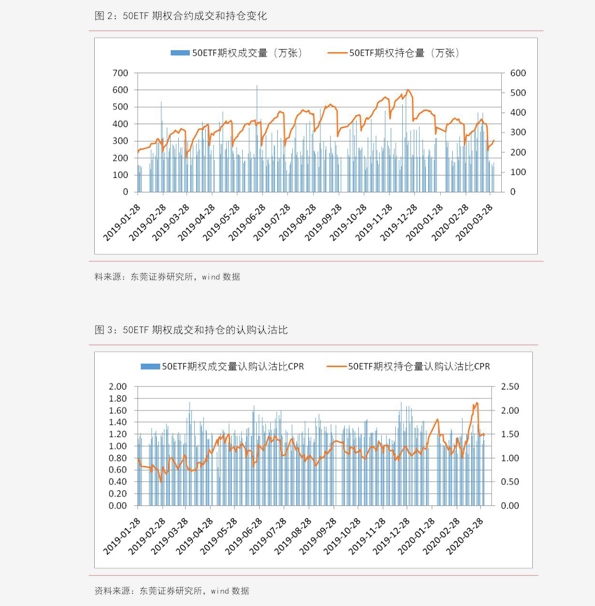This screenshot has width=595, height=606.
Task: Click the 2.50 axis value in Figure 3
Action: coord(510,386)
